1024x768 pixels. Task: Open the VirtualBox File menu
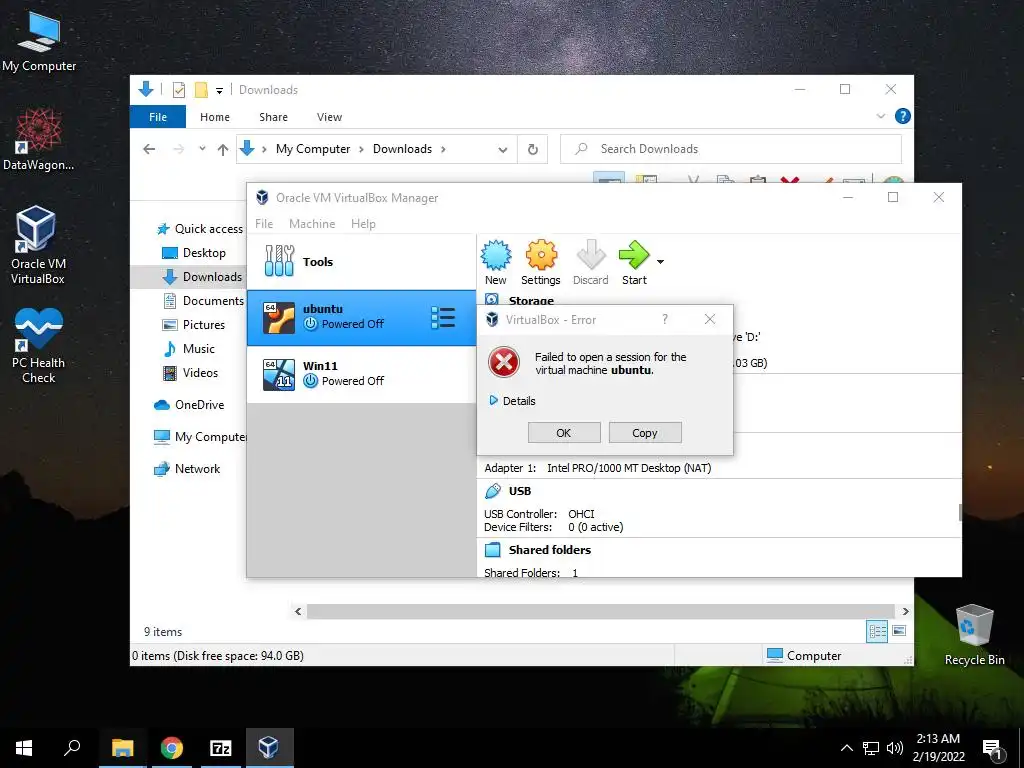click(x=264, y=224)
